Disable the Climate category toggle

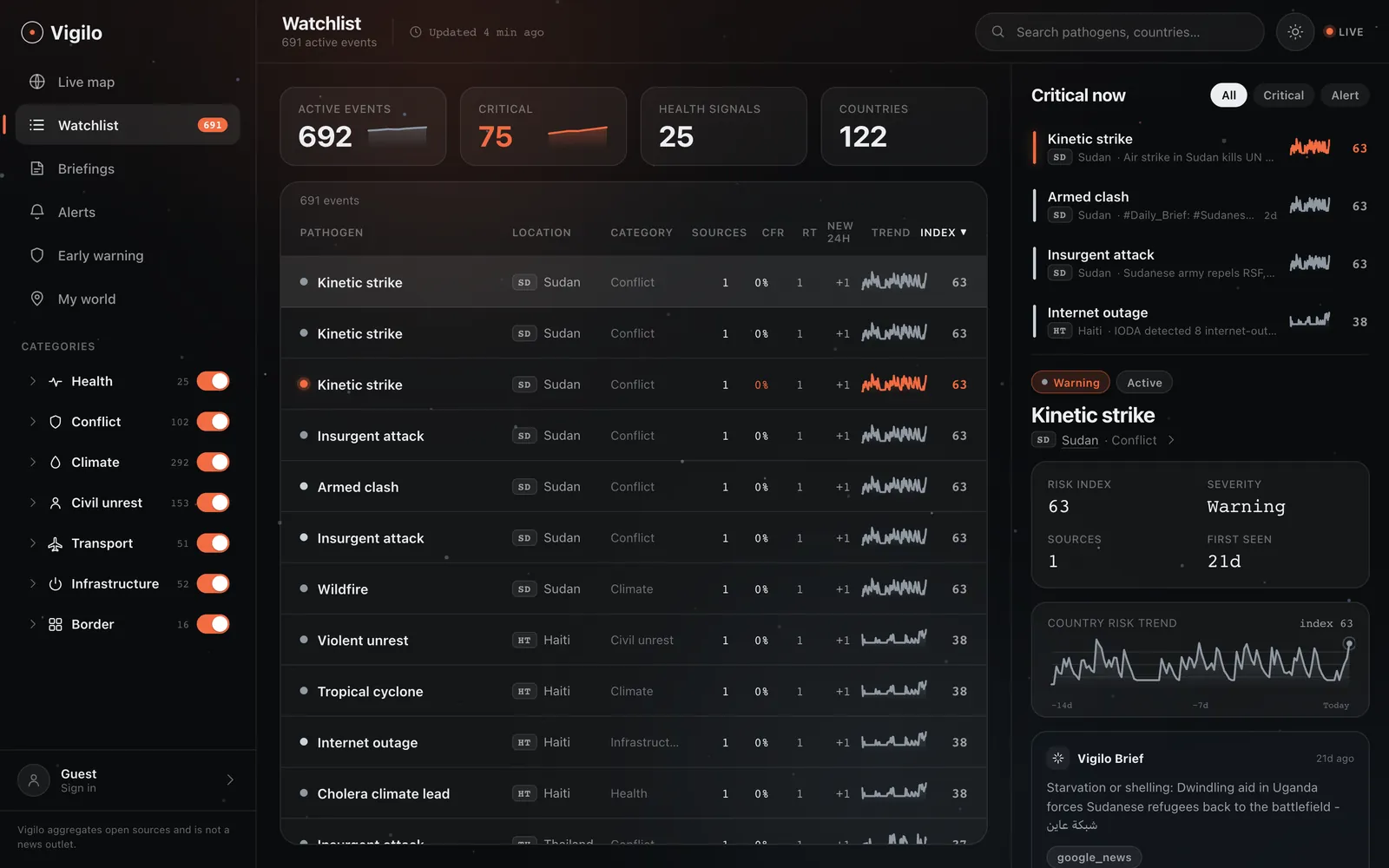tap(213, 462)
